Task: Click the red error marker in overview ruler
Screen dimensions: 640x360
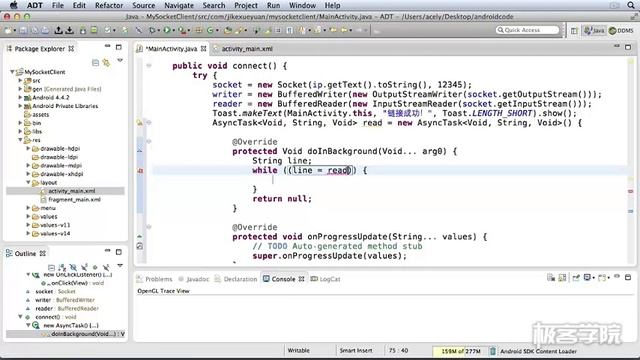Action: click(631, 191)
